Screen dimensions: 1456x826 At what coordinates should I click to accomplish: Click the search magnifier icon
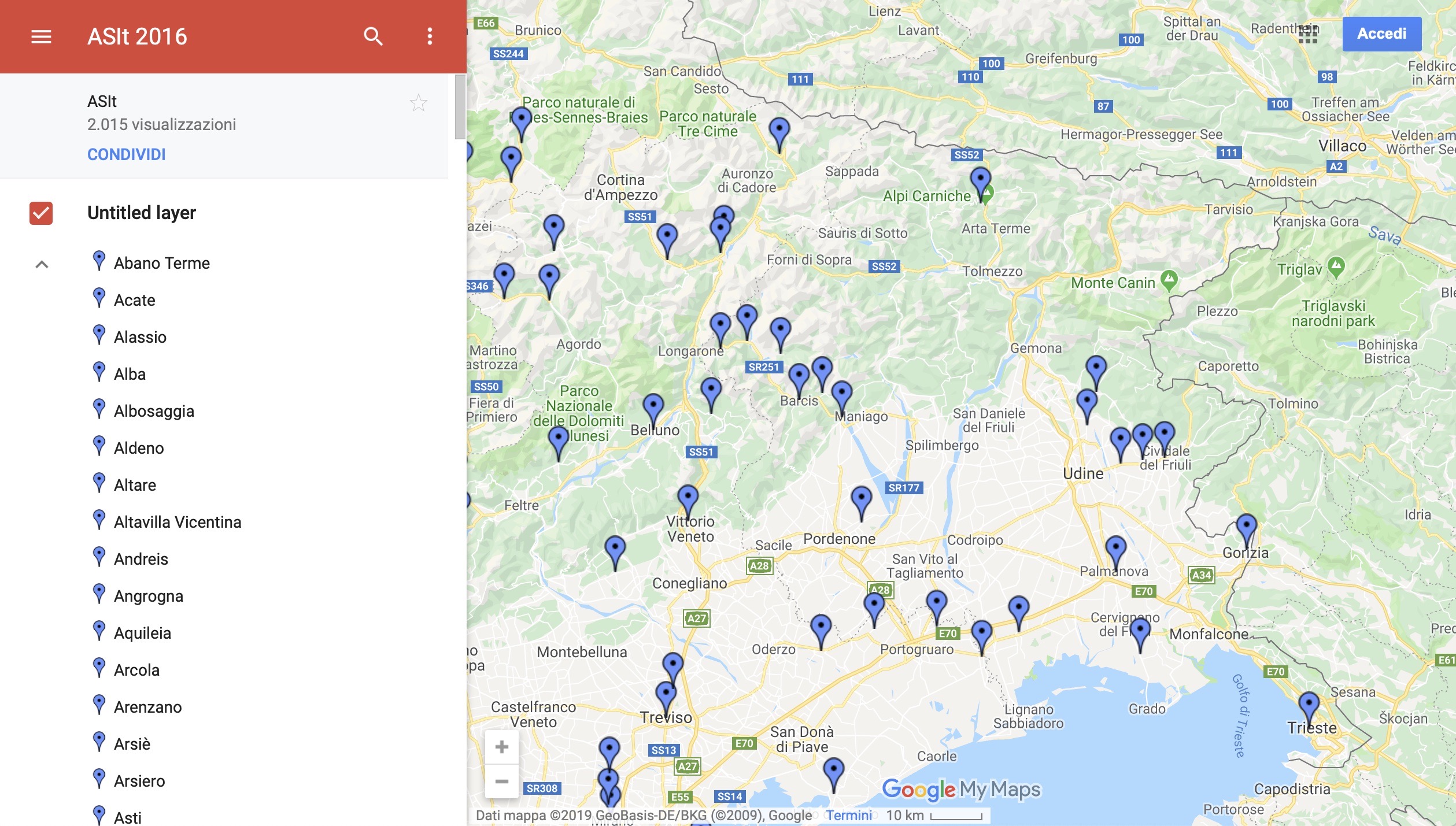[x=373, y=36]
